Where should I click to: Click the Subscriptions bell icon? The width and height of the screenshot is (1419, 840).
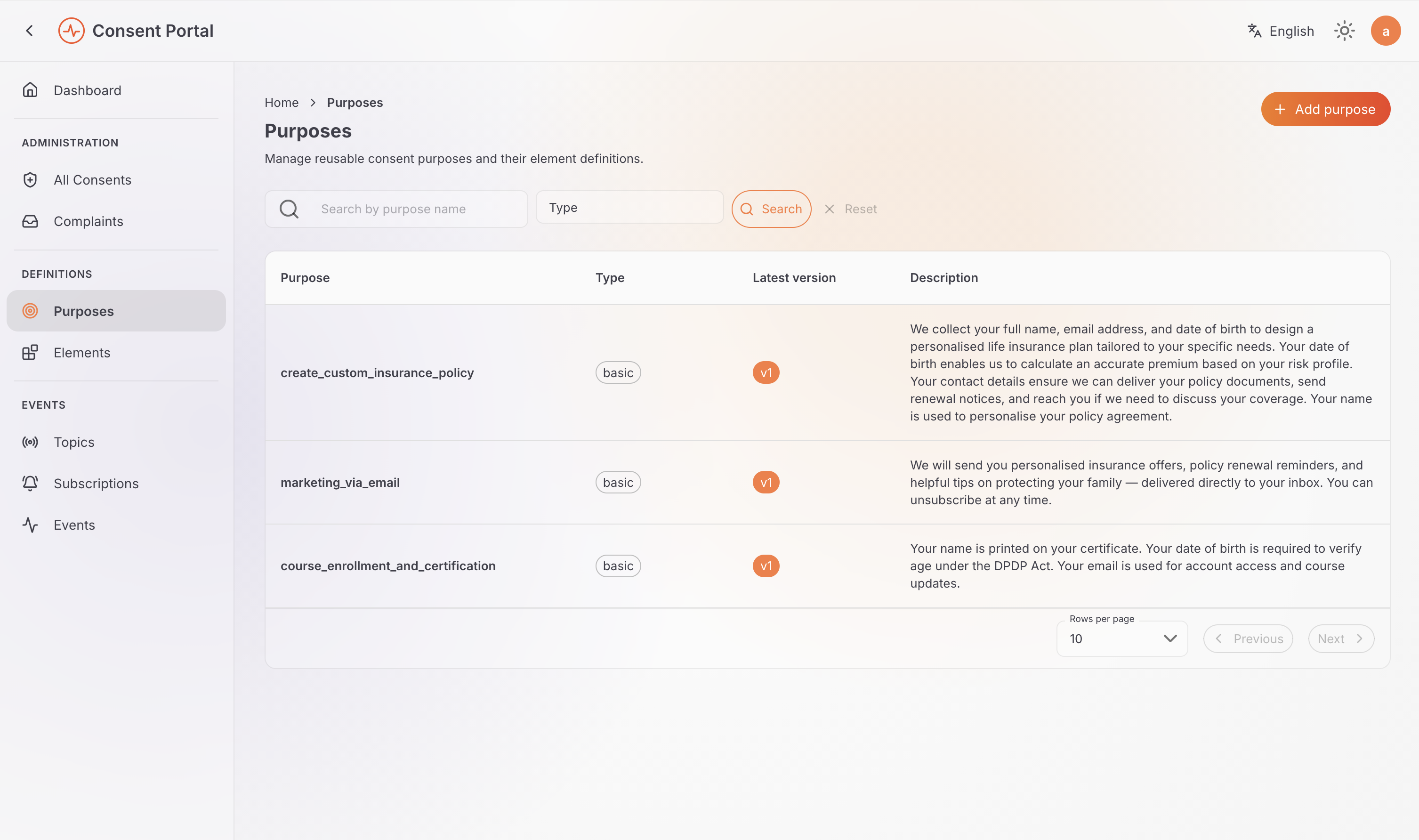(30, 483)
